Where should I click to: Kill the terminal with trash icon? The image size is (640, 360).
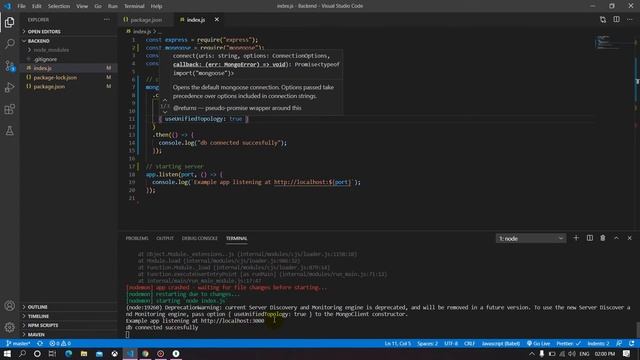pos(603,238)
